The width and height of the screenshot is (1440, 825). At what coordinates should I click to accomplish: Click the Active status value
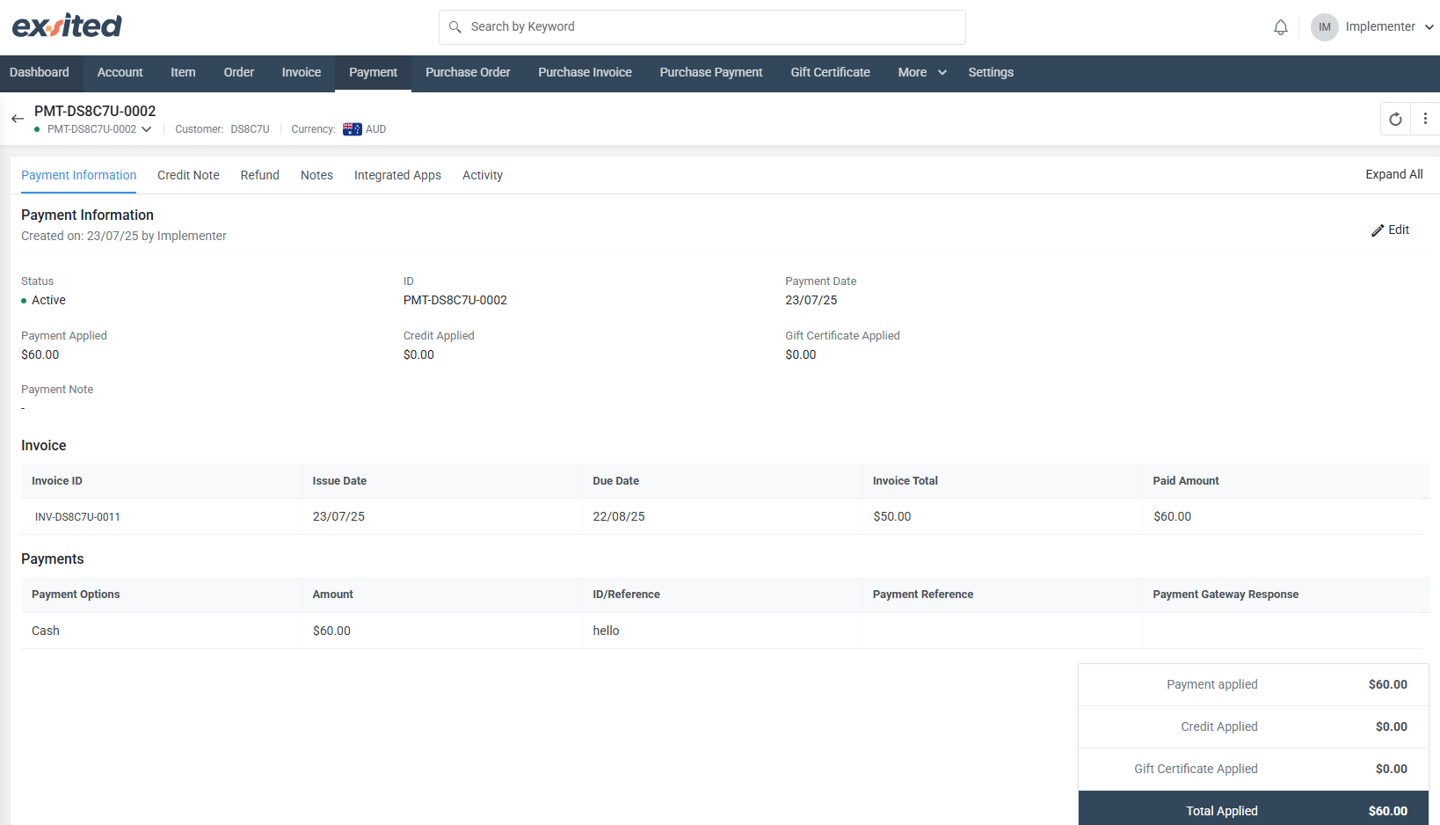[48, 300]
